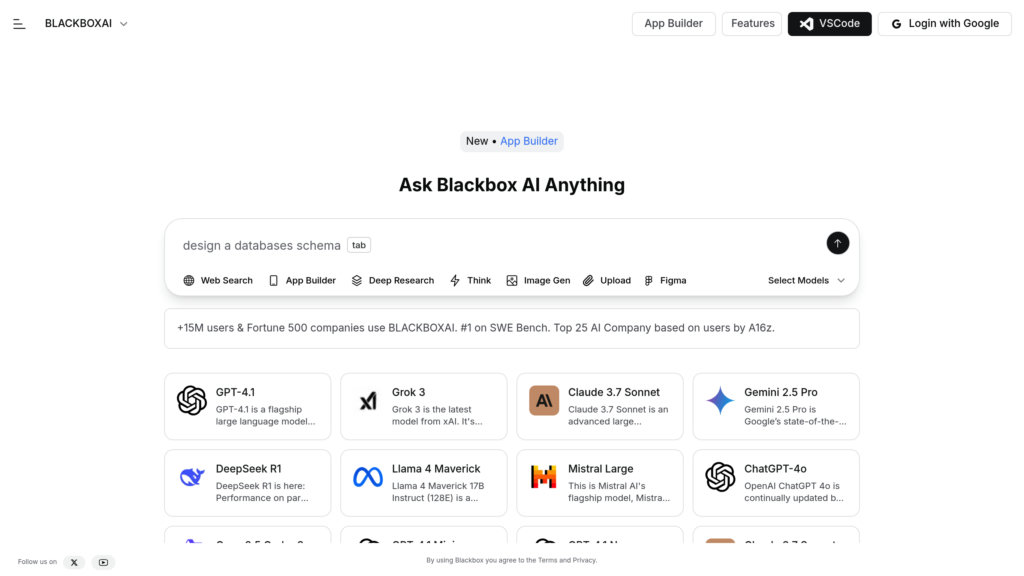This screenshot has height=576, width=1024.
Task: Open the App Builder link in the New badge
Action: click(529, 141)
